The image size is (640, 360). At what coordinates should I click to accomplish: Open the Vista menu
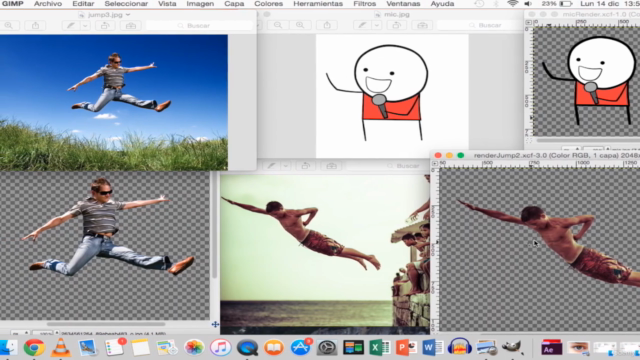tap(167, 4)
